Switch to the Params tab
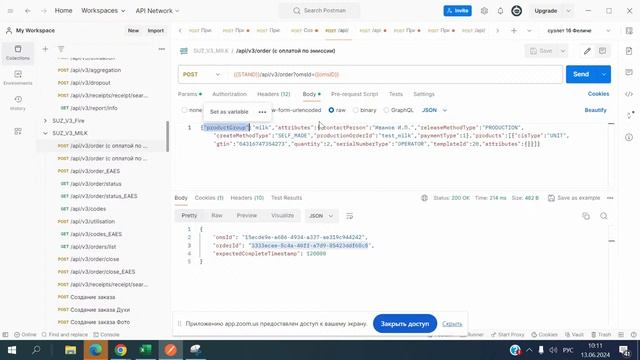The width and height of the screenshot is (640, 360). click(x=189, y=94)
